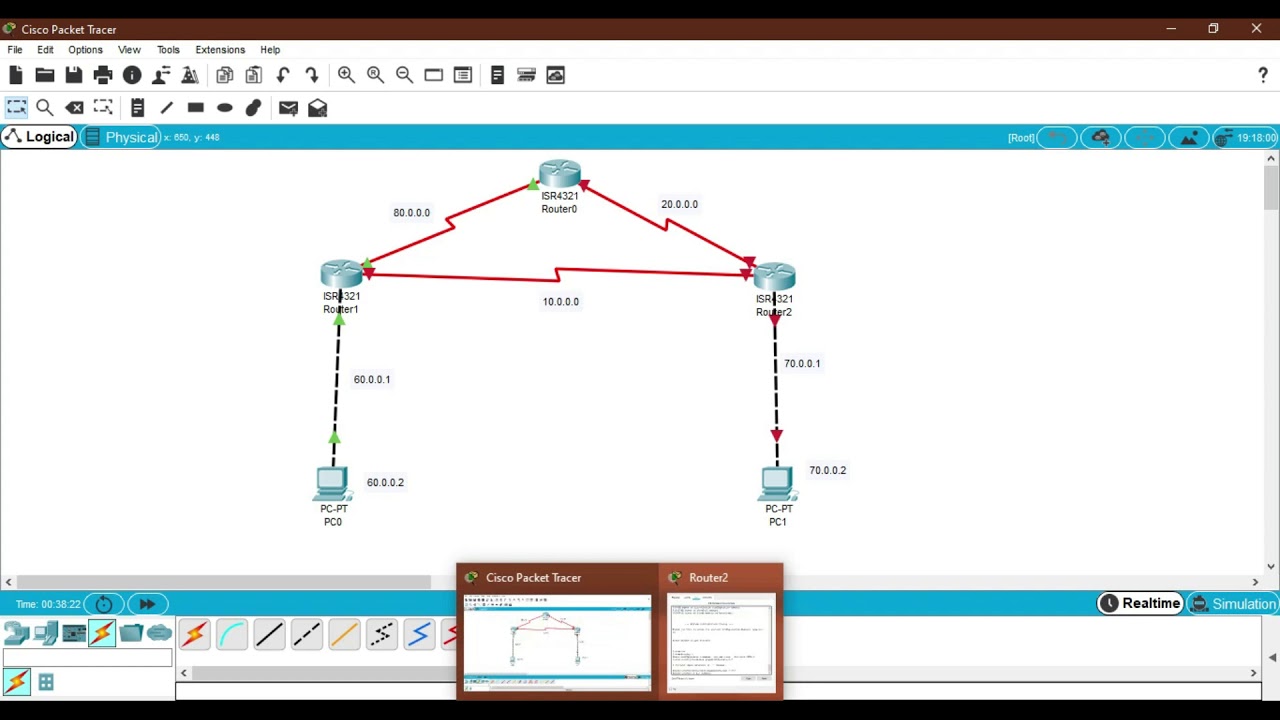
Task: Click the Cisco Packet Tracer taskbar thumbnail
Action: (x=558, y=632)
